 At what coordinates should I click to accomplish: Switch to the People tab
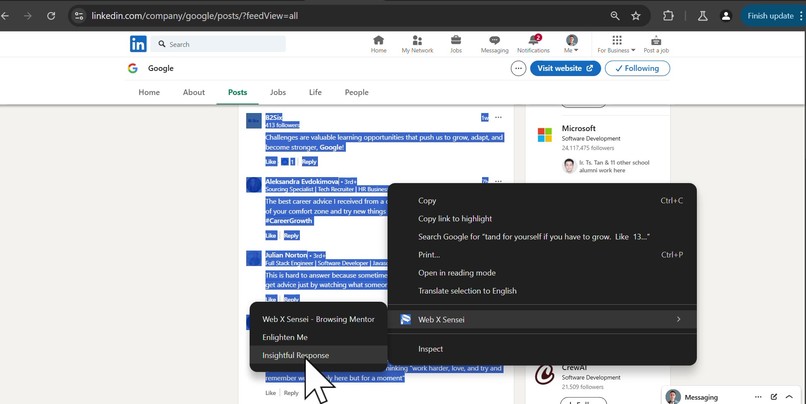(x=356, y=93)
